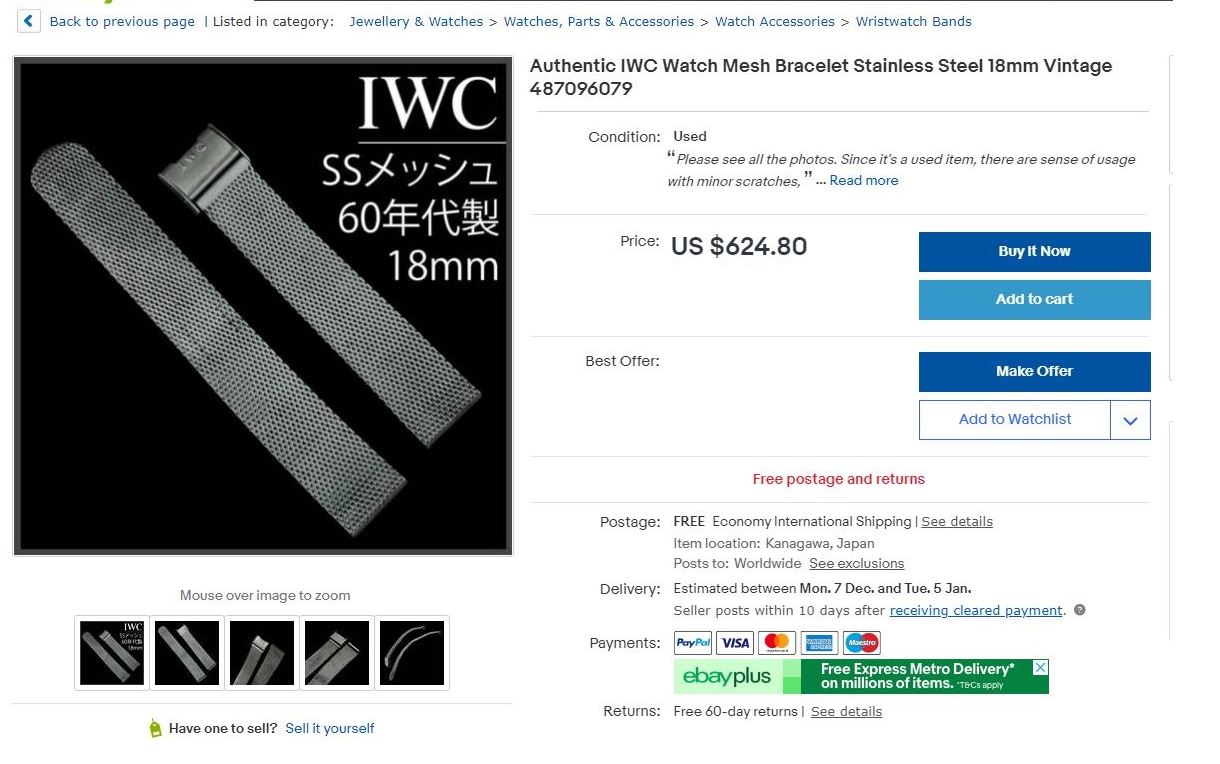Click the PayPal payment icon
The image size is (1220, 764).
[x=693, y=643]
